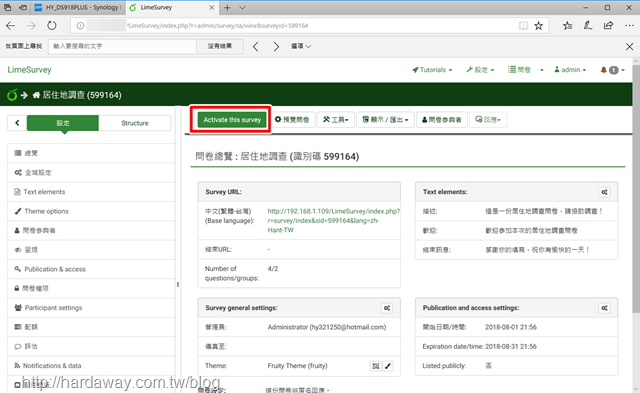Click the 居住地調查 (599164) breadcrumb title

82,95
